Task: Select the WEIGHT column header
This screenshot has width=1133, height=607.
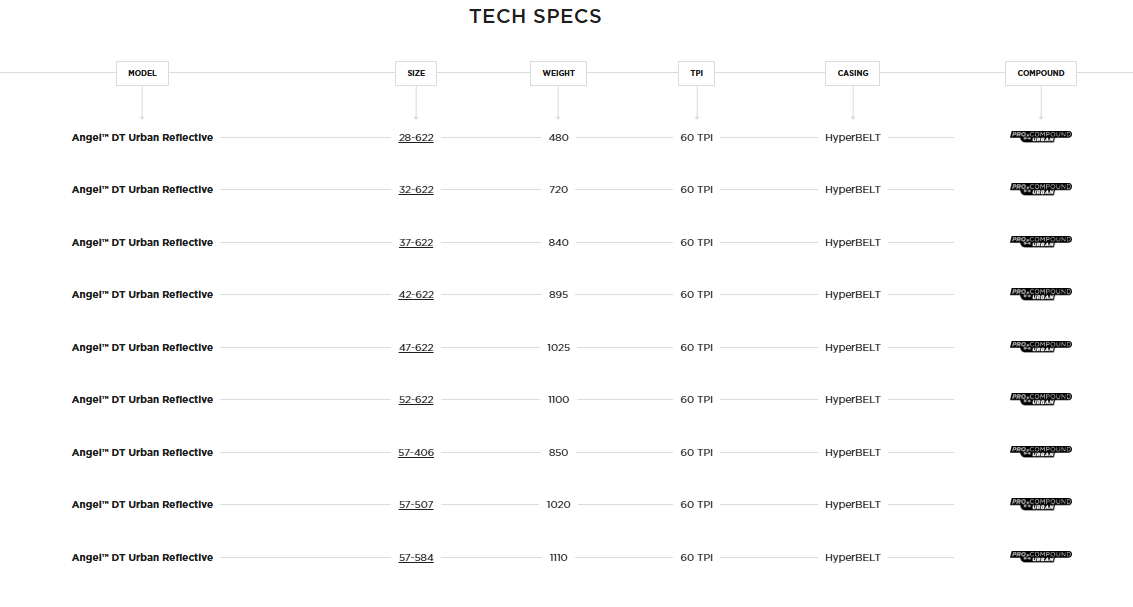Action: tap(558, 73)
